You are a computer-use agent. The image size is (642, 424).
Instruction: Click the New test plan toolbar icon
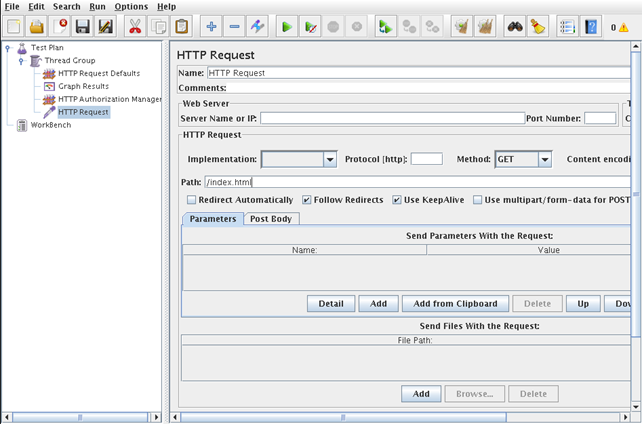coord(14,27)
